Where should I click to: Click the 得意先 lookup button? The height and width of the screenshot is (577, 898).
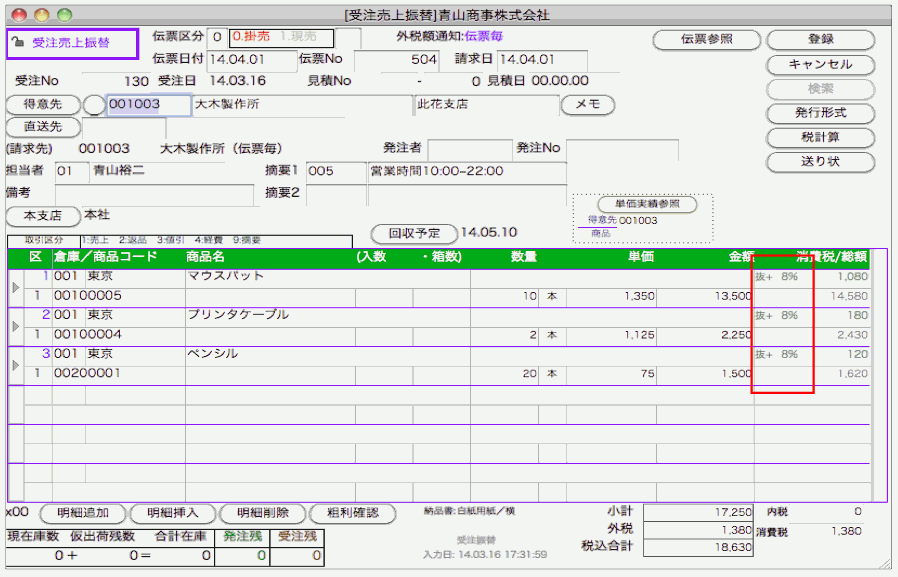[43, 105]
